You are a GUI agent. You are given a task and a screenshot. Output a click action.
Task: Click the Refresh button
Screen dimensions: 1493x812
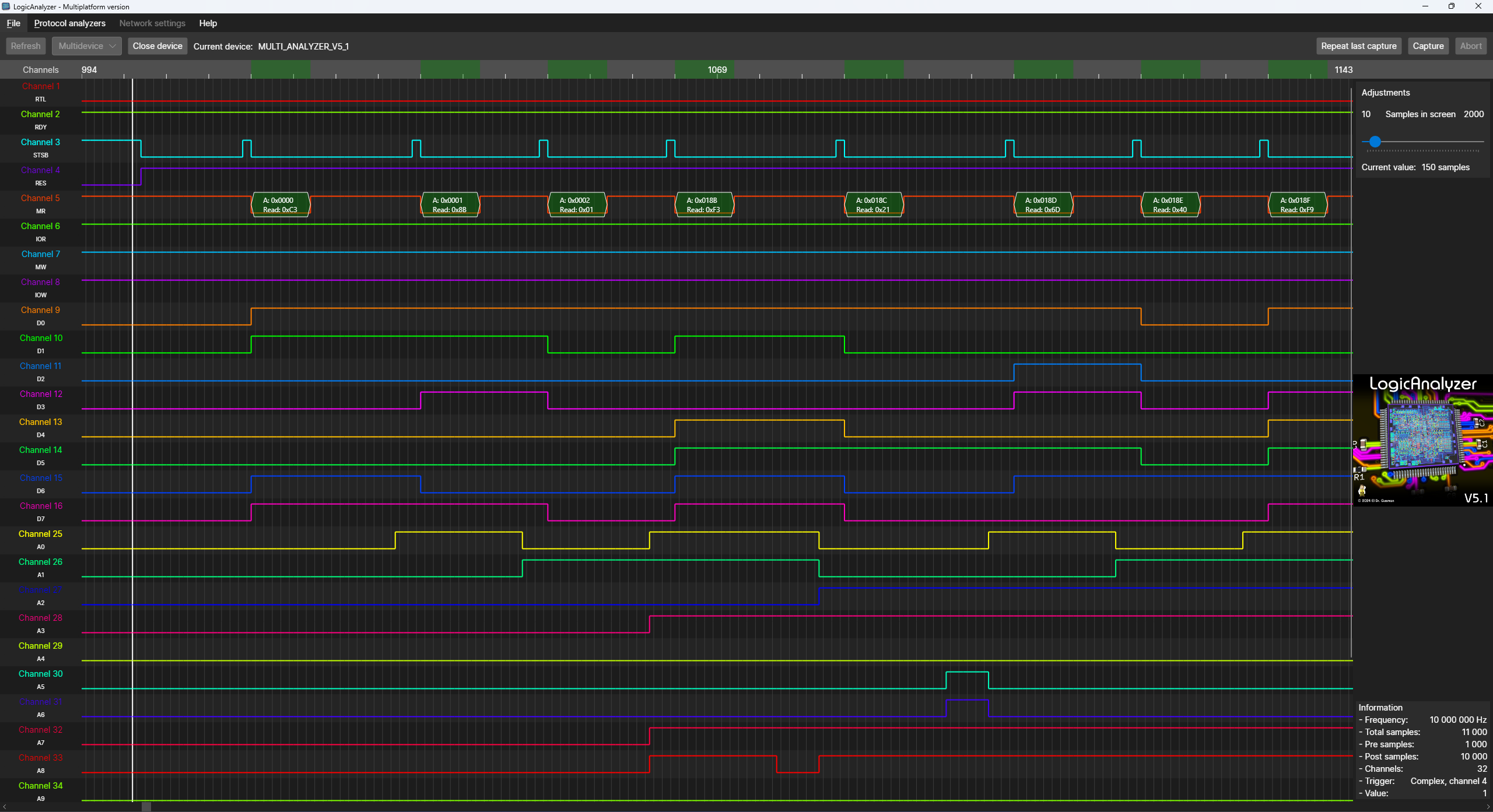26,46
